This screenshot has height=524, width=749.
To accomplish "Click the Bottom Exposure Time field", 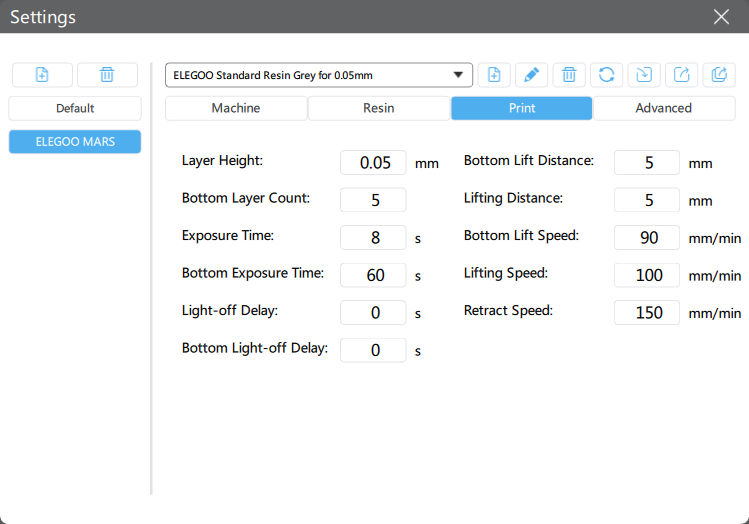I will tap(373, 275).
